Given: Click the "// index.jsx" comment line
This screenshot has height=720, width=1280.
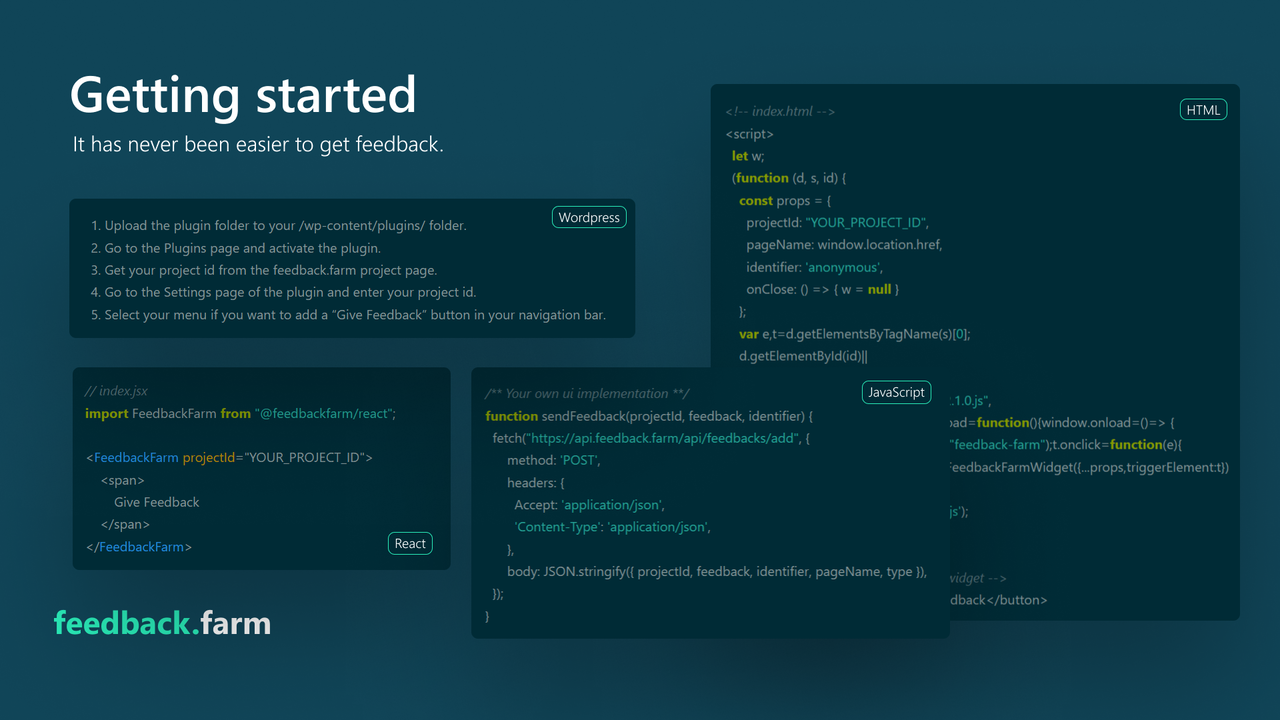Looking at the screenshot, I should pos(117,391).
